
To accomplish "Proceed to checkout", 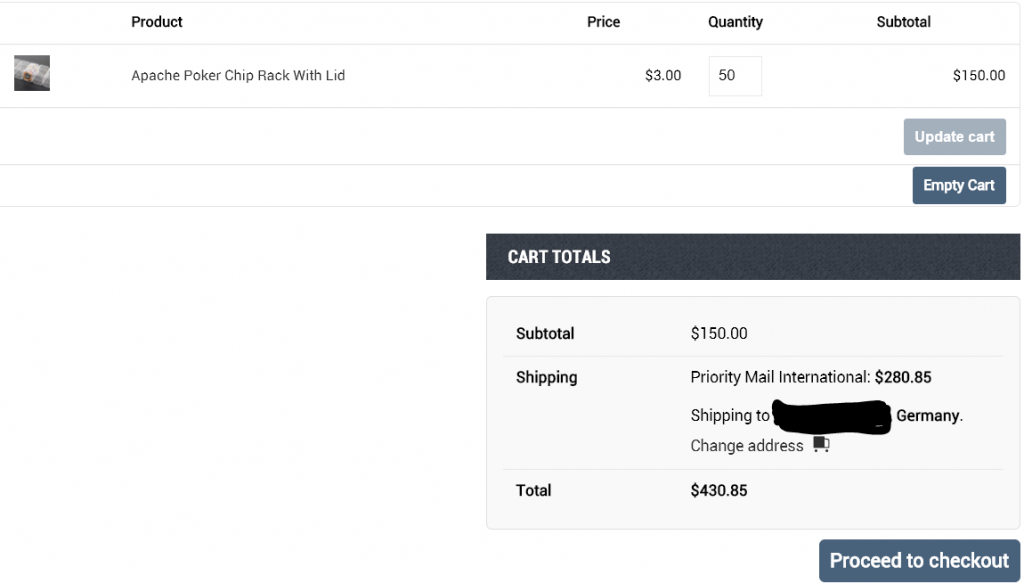I will tap(919, 561).
